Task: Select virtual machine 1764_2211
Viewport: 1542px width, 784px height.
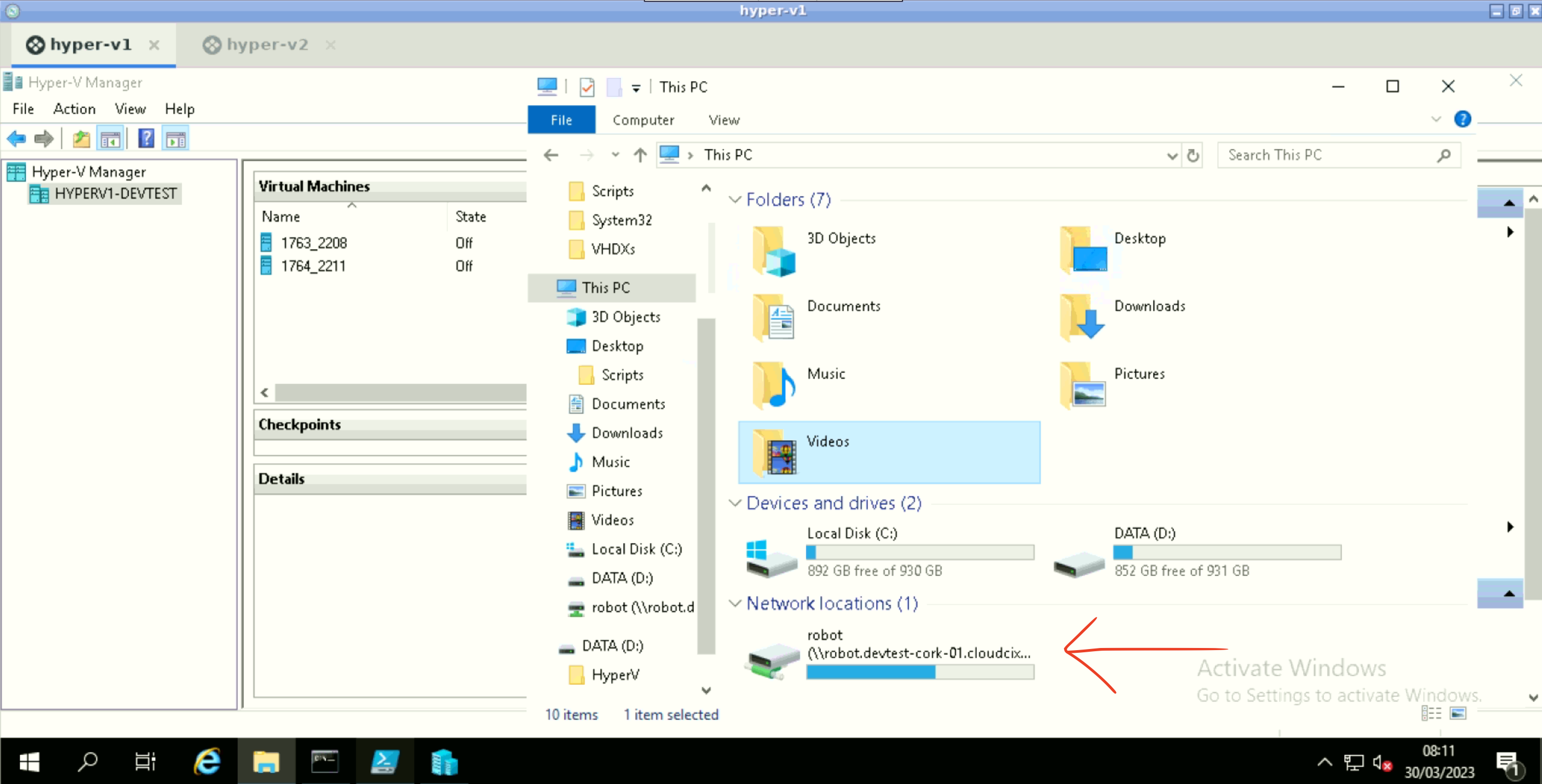Action: tap(313, 266)
